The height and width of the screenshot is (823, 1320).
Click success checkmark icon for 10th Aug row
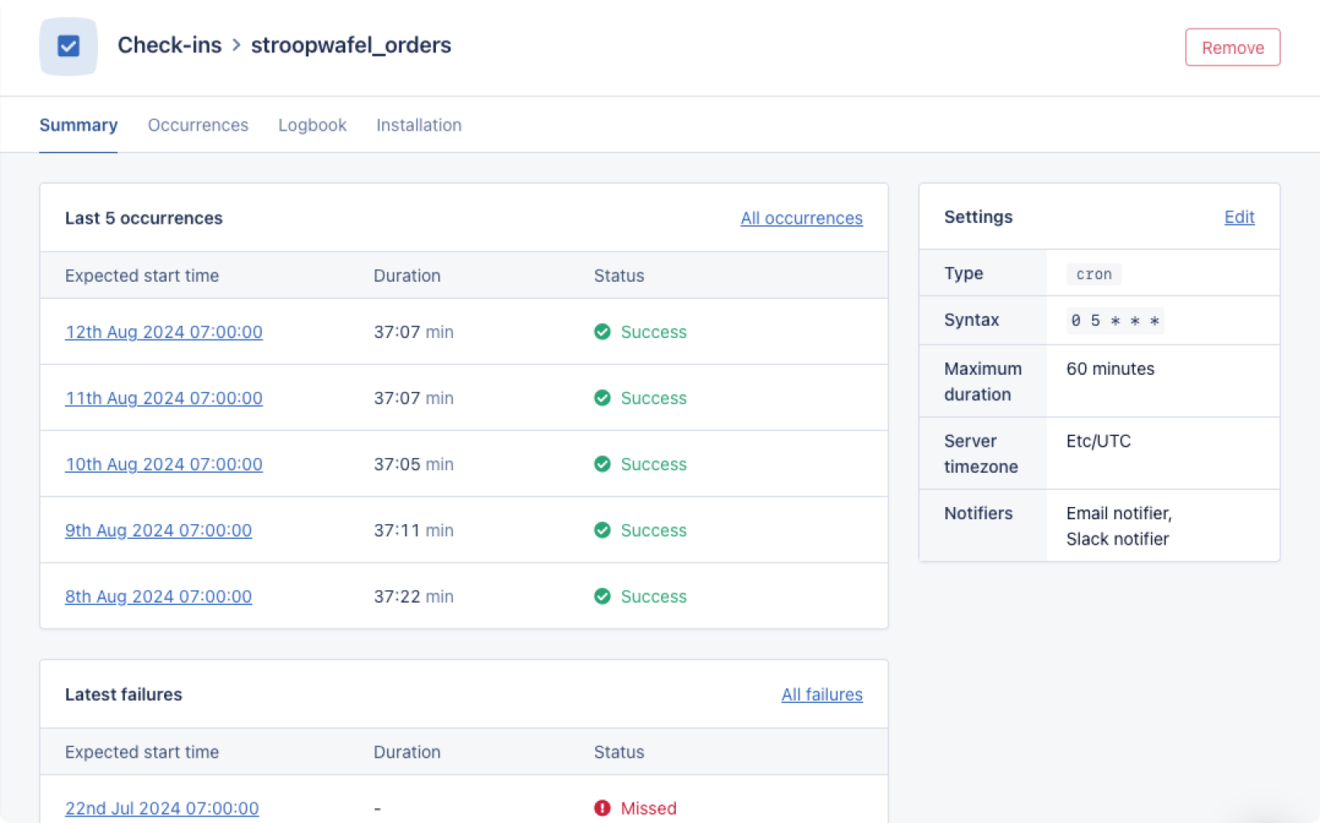[602, 464]
